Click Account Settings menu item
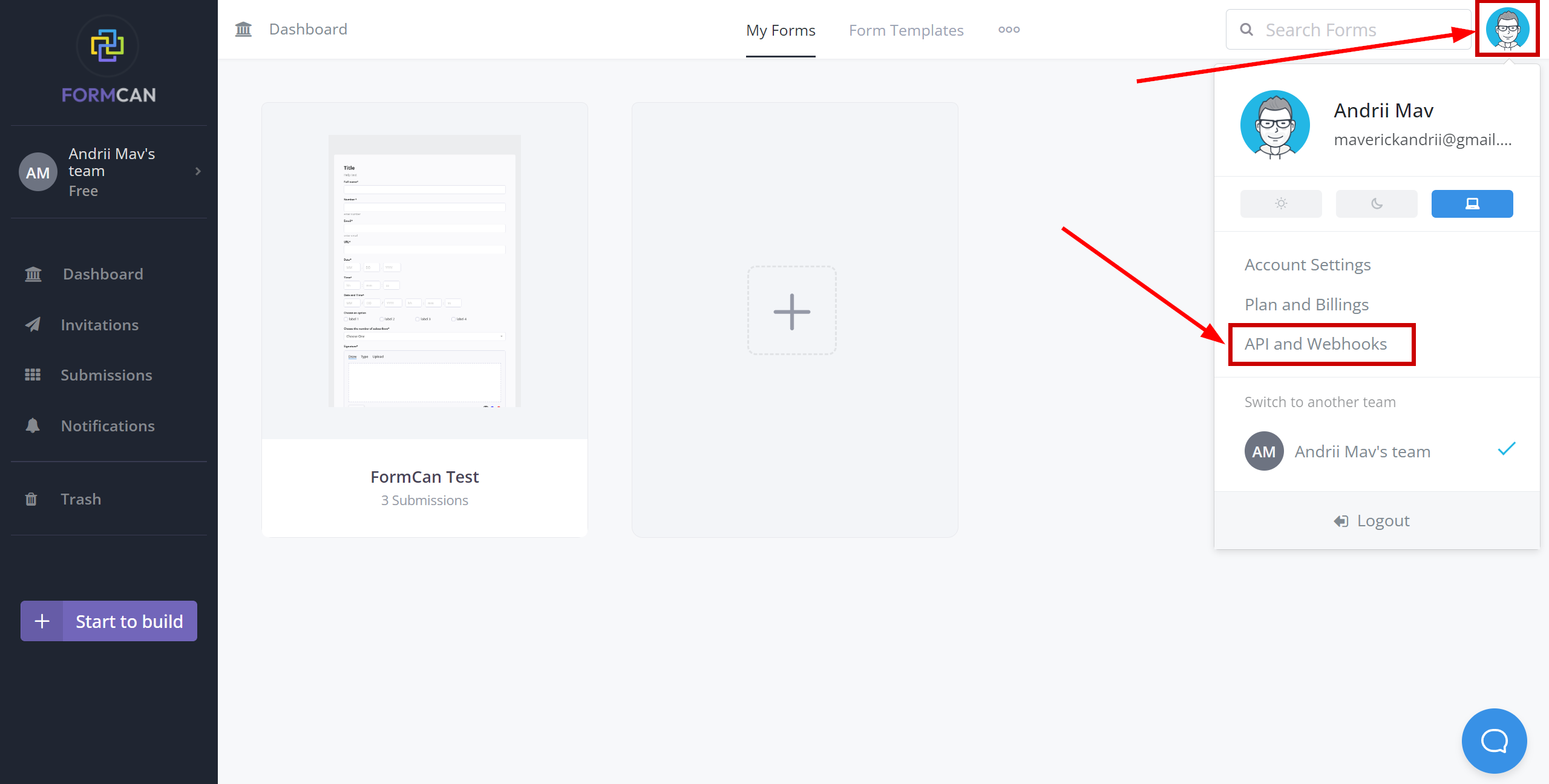 point(1308,264)
